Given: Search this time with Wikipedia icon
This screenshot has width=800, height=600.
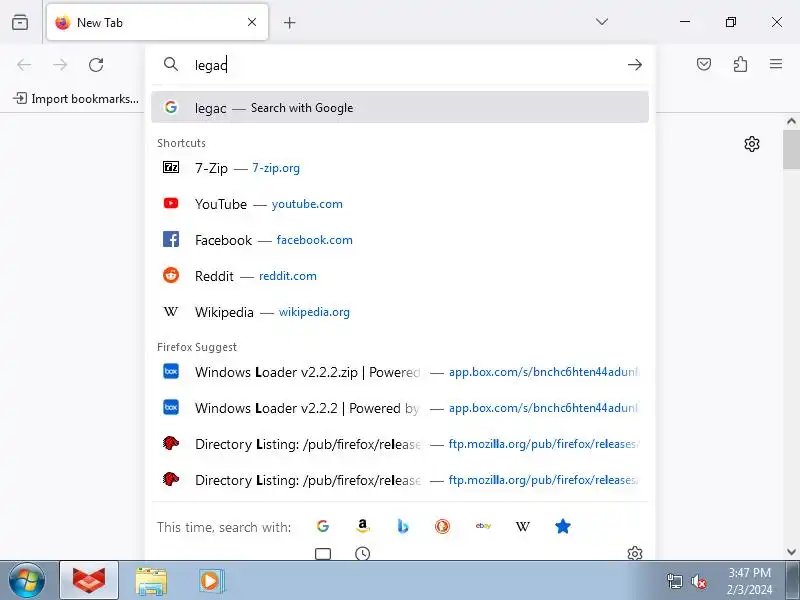Looking at the screenshot, I should (x=522, y=526).
